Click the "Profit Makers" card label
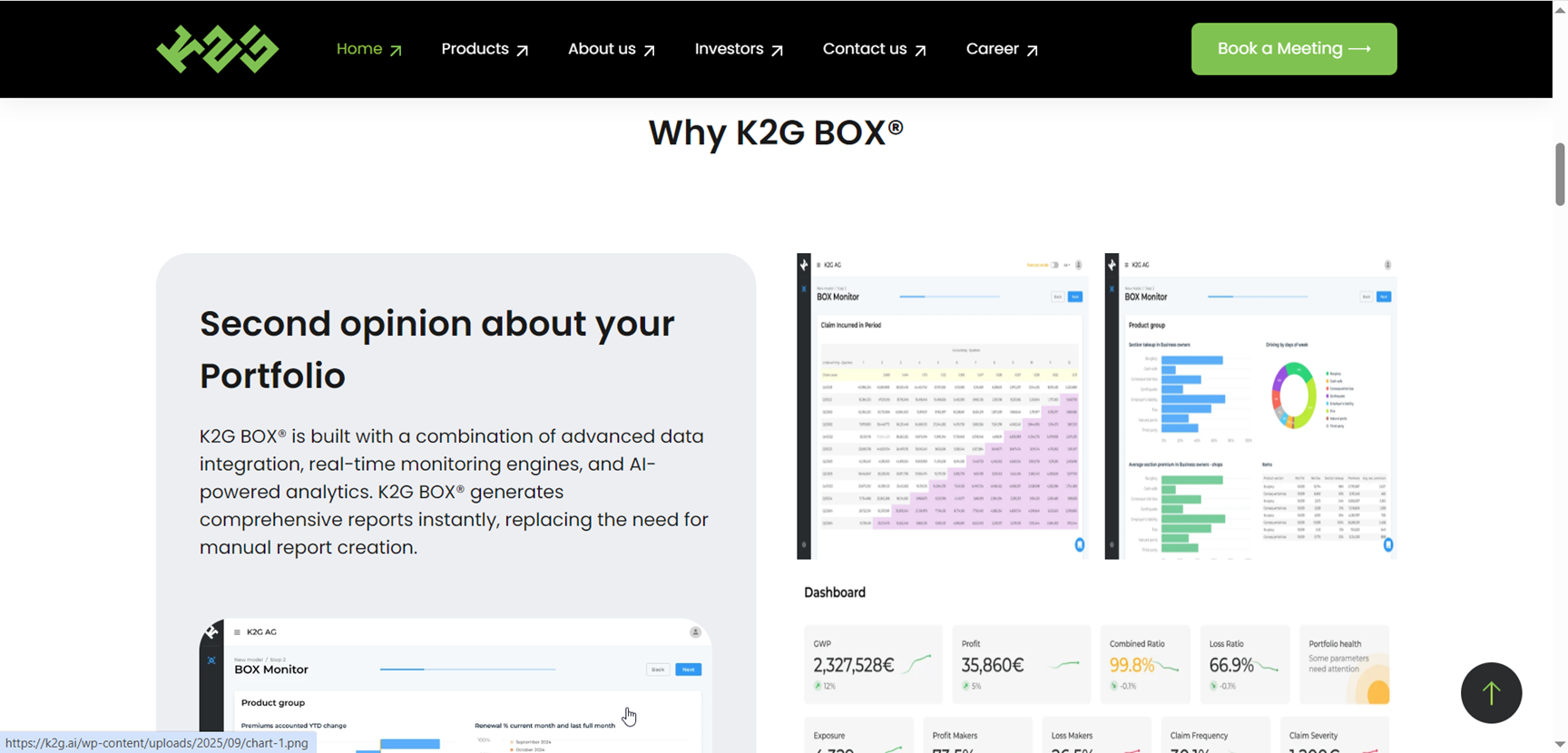The width and height of the screenshot is (1568, 753). pyautogui.click(x=955, y=736)
